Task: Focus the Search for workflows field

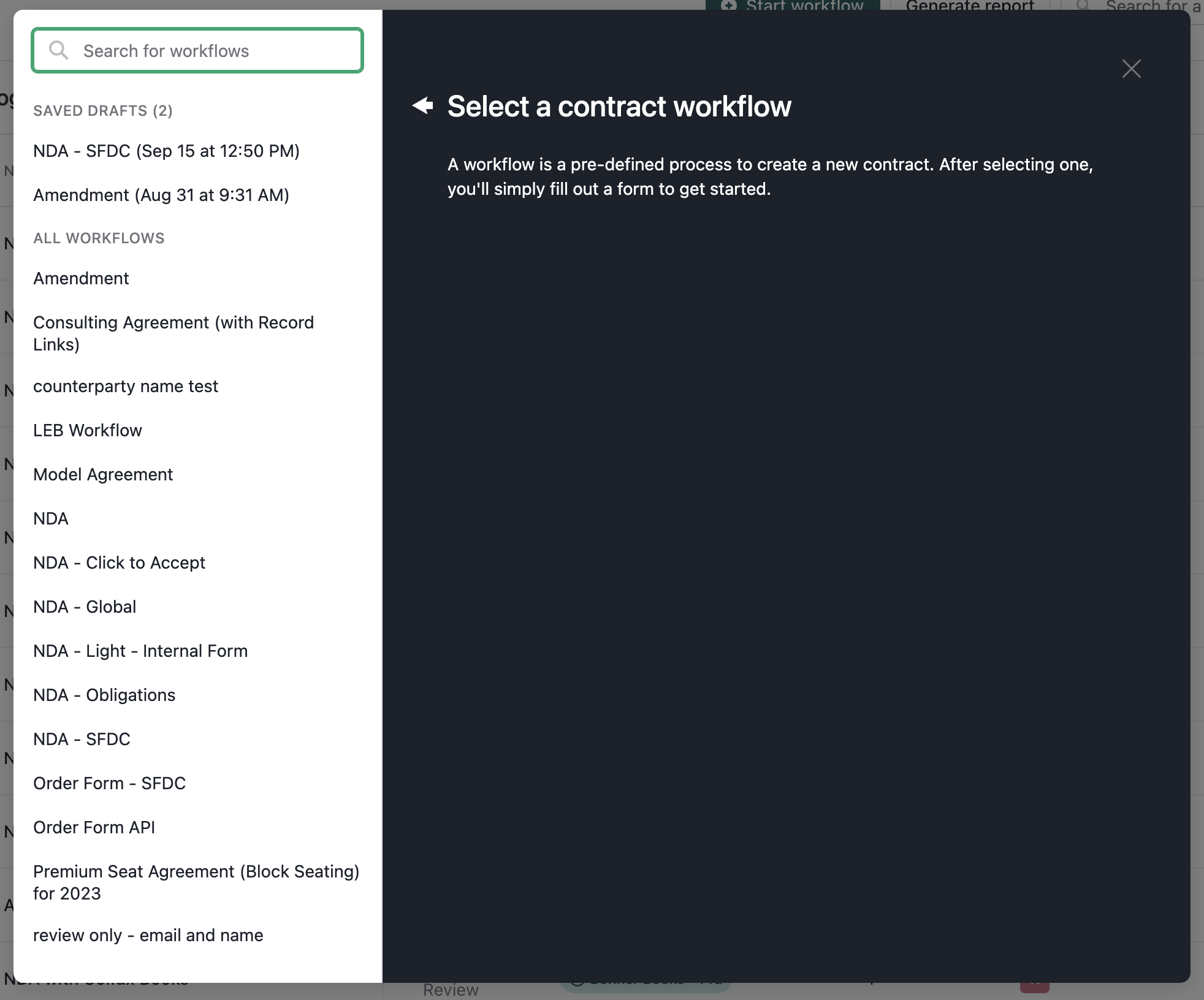Action: [x=197, y=50]
